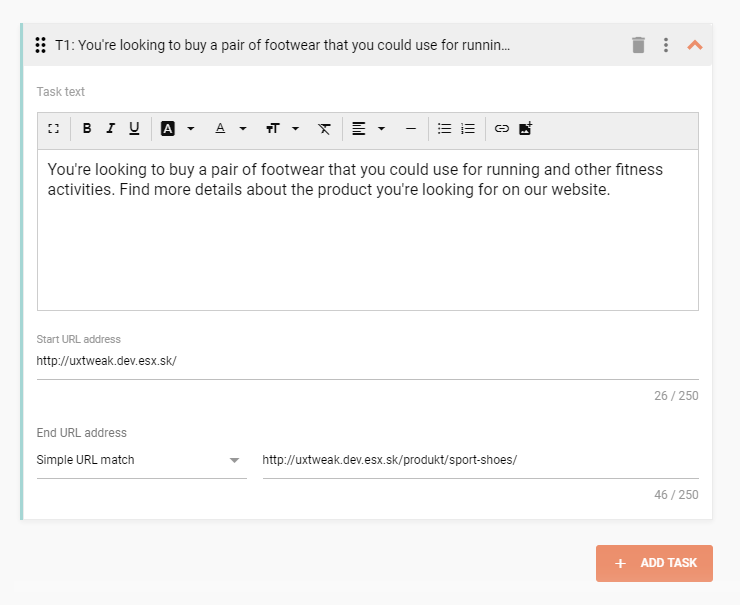740x605 pixels.
Task: Click the Start URL address field
Action: pyautogui.click(x=368, y=361)
